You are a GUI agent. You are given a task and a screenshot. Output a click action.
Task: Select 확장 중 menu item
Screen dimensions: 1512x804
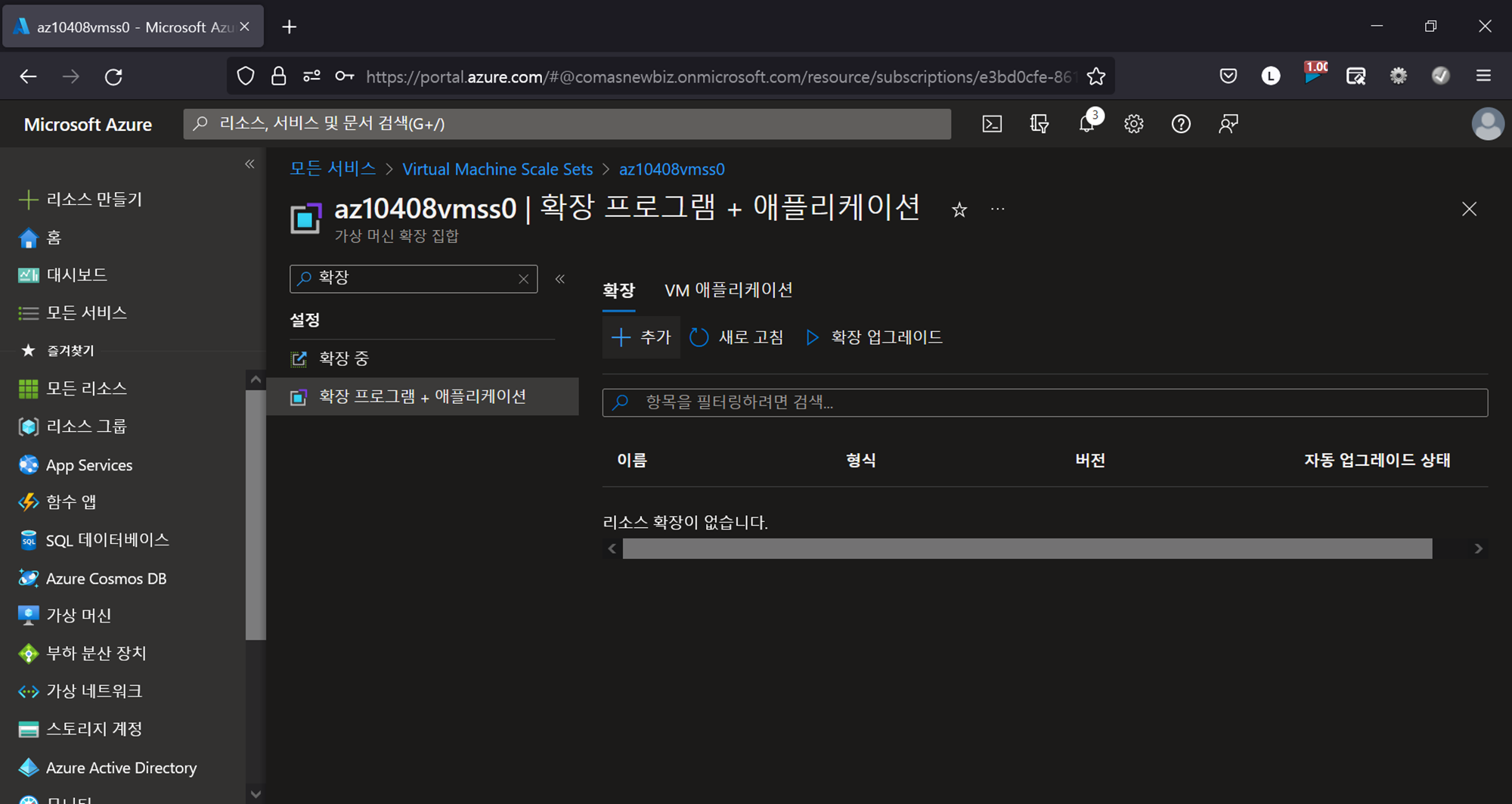pyautogui.click(x=423, y=359)
